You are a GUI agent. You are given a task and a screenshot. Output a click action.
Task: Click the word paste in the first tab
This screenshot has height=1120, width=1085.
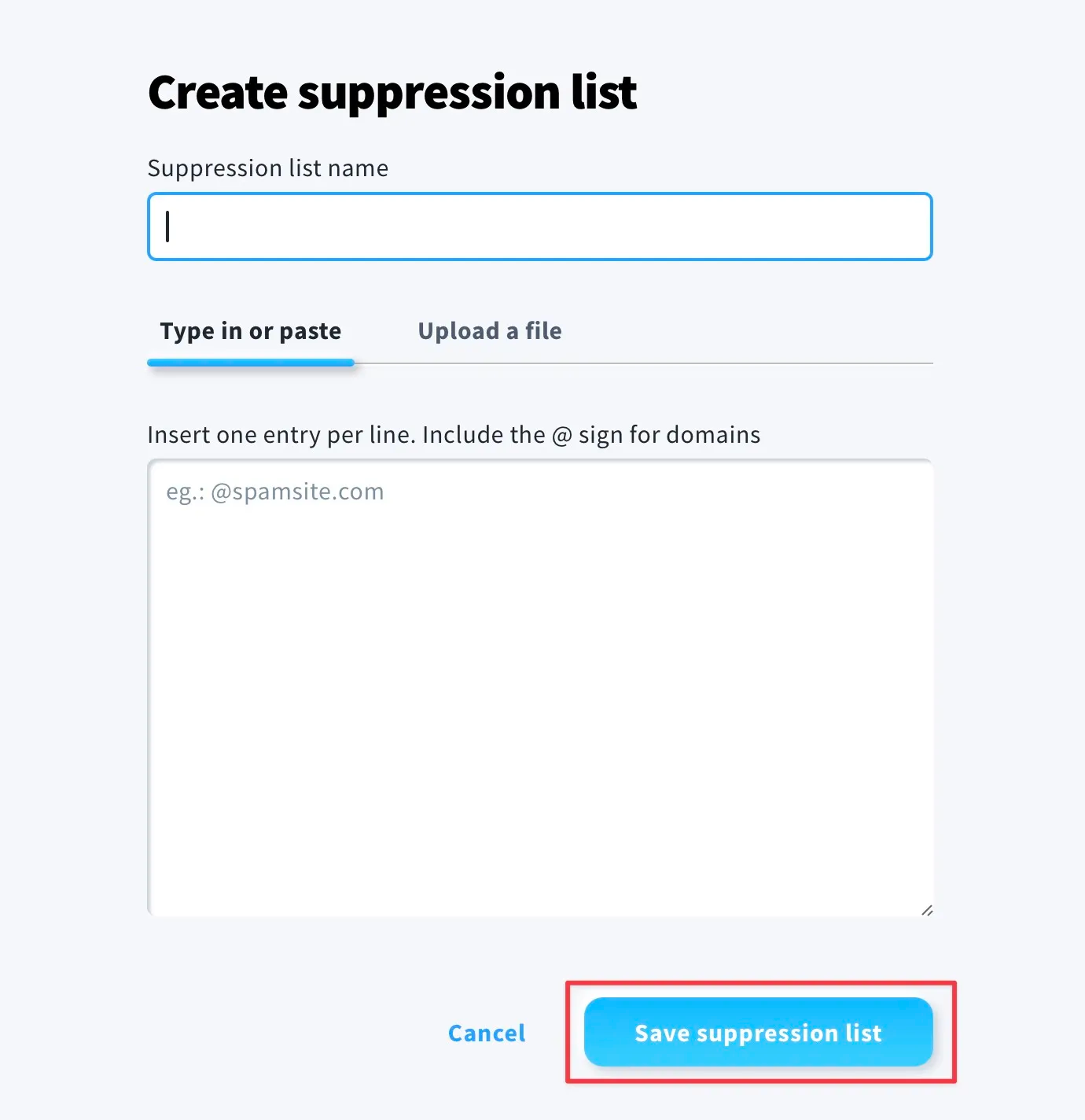tap(310, 331)
